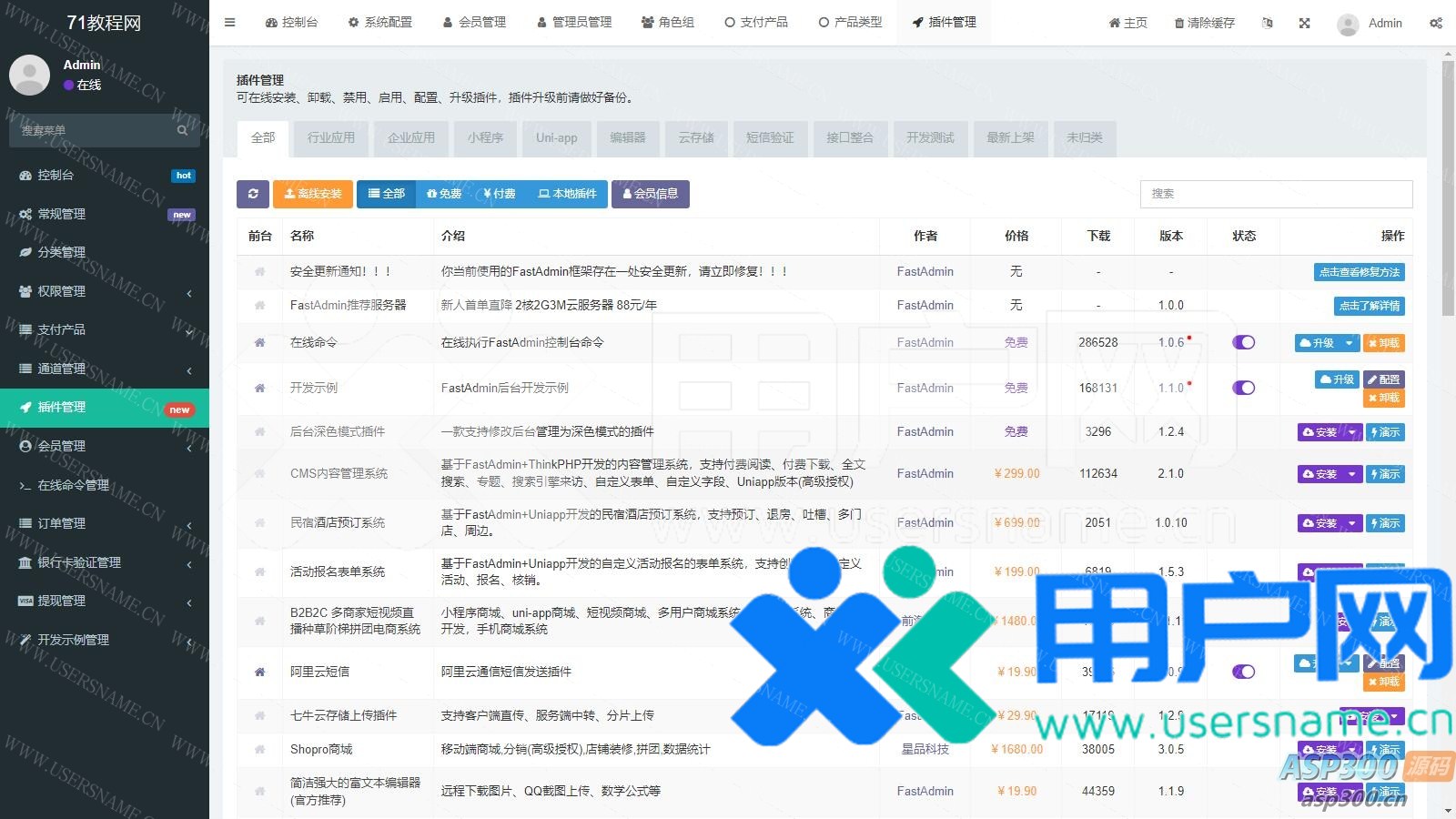Click 演示 button for CMS内容管理系统
Viewport: 1456px width, 819px height.
(x=1385, y=474)
